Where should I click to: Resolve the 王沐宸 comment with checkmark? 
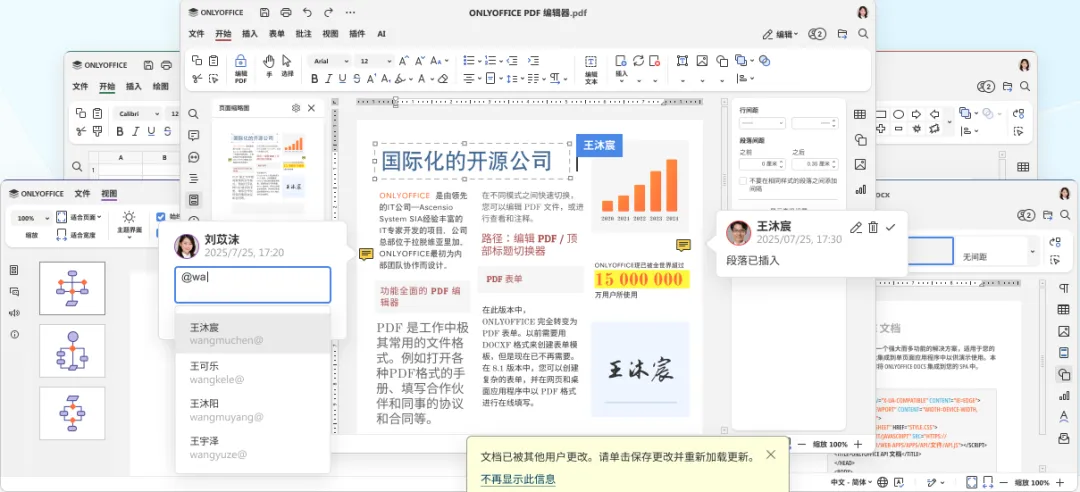[891, 227]
